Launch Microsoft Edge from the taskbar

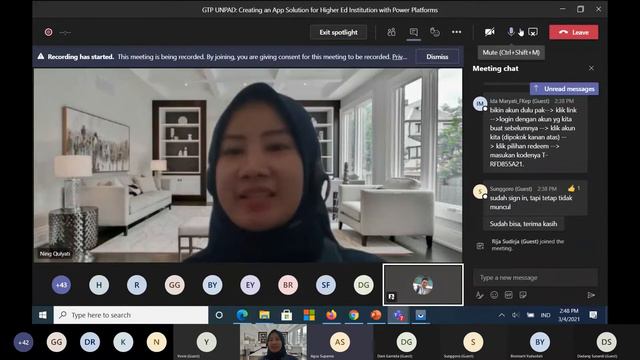point(242,315)
